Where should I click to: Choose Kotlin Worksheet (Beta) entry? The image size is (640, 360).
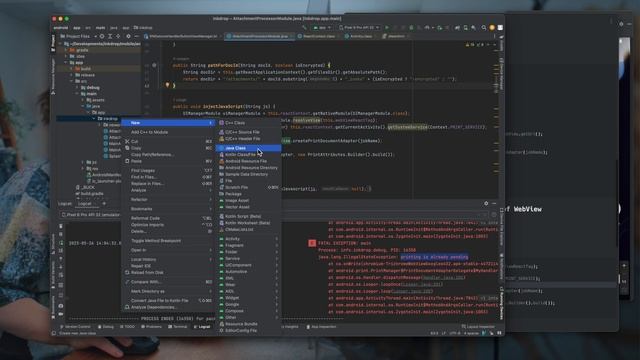pos(248,223)
